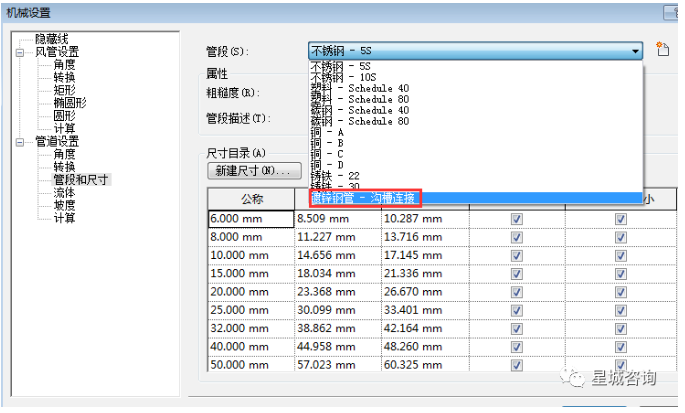The width and height of the screenshot is (685, 413).
Task: Select 椭圆形 in the tree
Action: click(70, 103)
